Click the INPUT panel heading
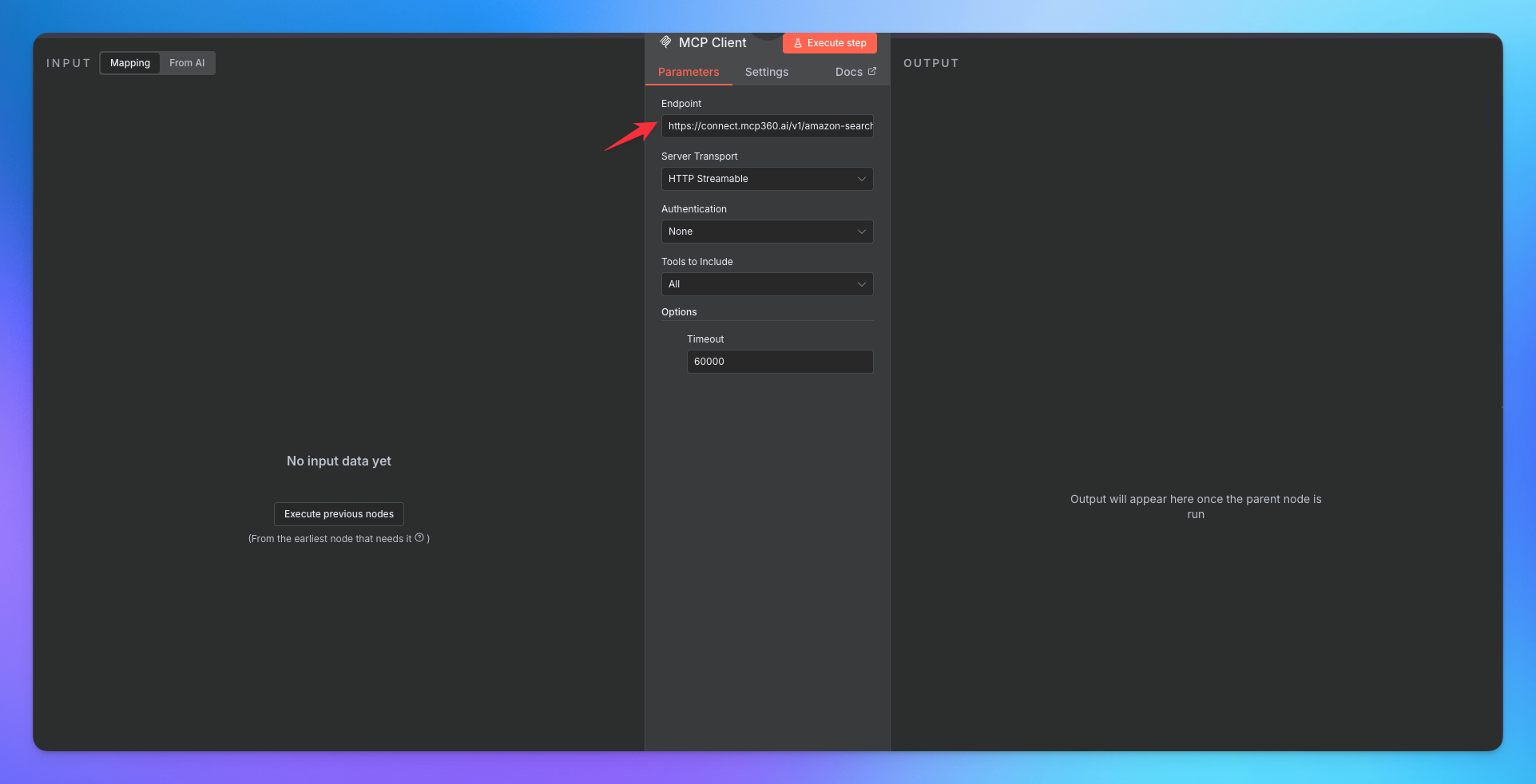 pyautogui.click(x=69, y=63)
